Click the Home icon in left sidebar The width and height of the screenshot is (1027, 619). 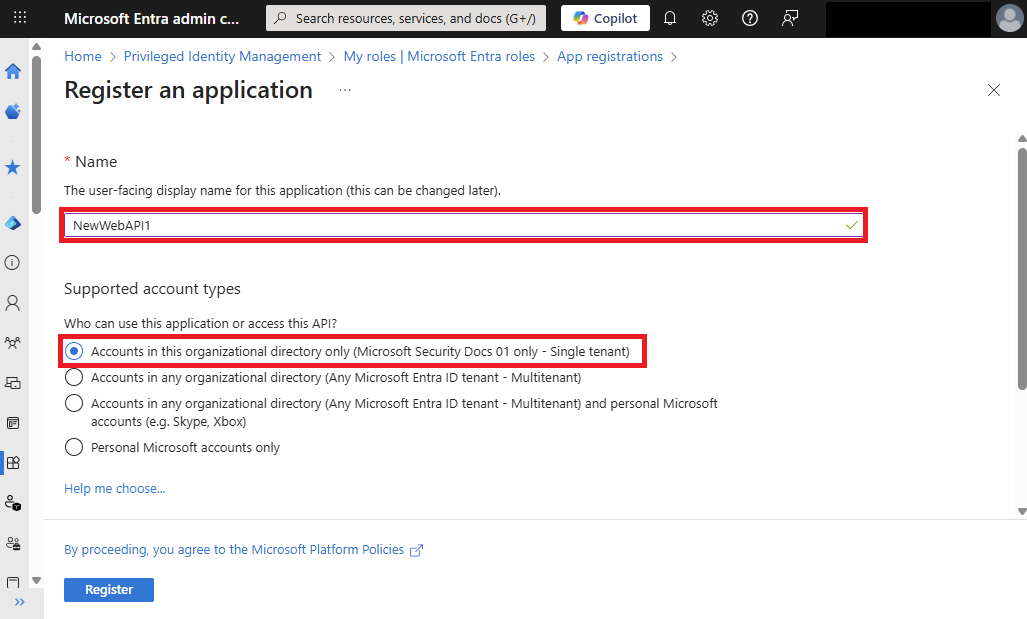13,71
